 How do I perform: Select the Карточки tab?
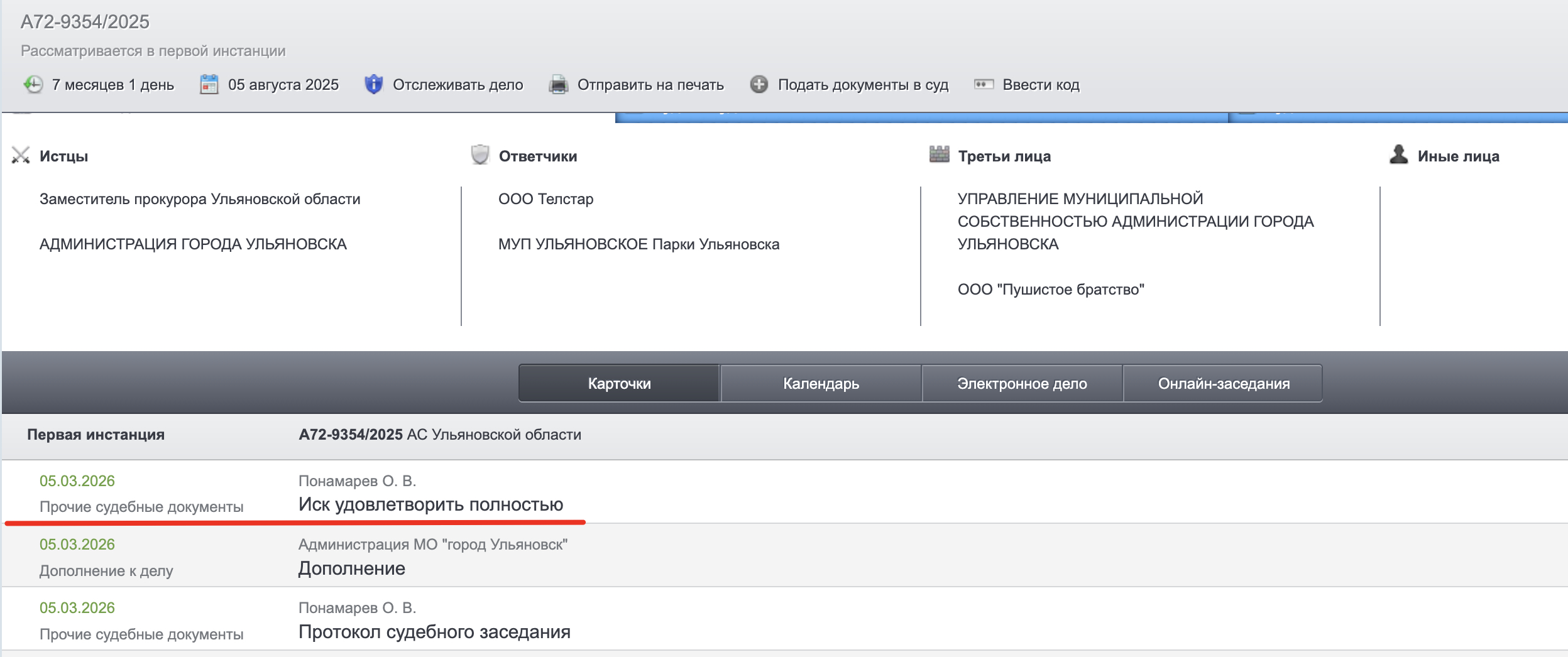(619, 383)
